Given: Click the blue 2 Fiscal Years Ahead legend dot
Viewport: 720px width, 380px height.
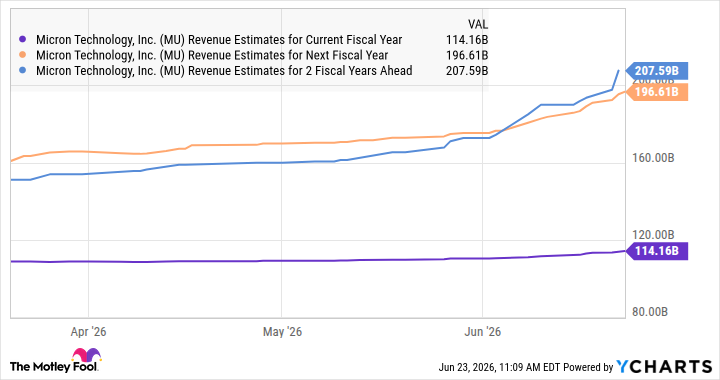Looking at the screenshot, I should click(22, 71).
